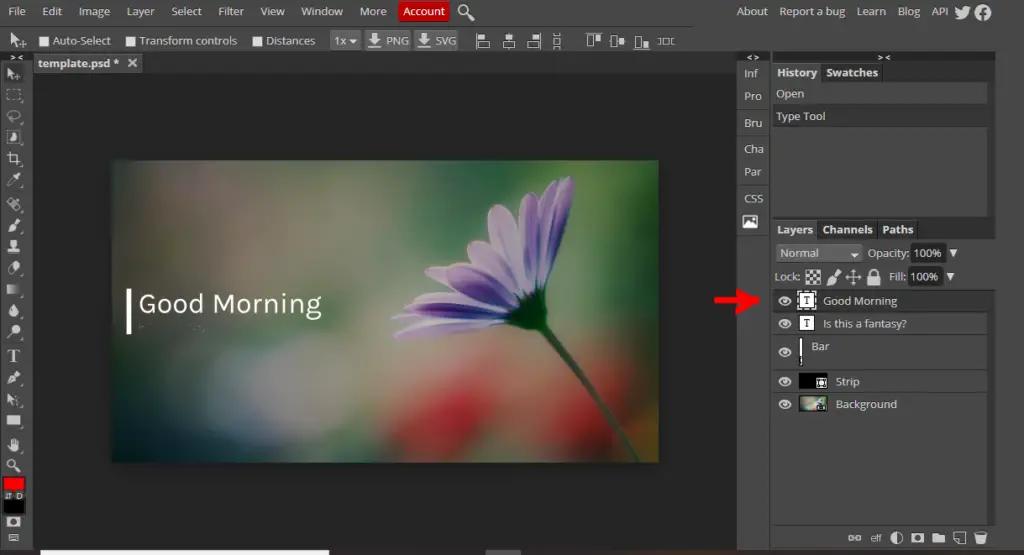Open the Layer menu
The width and height of the screenshot is (1024, 555).
[x=140, y=11]
